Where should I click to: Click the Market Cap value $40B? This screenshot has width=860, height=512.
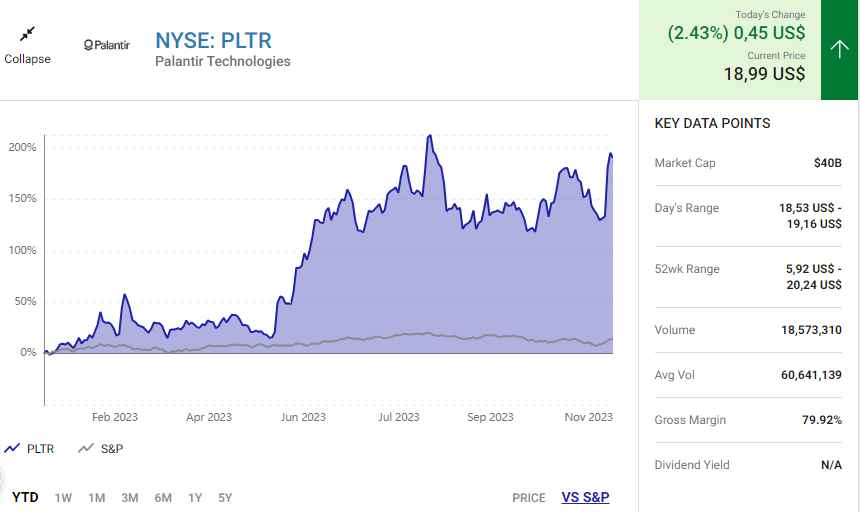[828, 163]
